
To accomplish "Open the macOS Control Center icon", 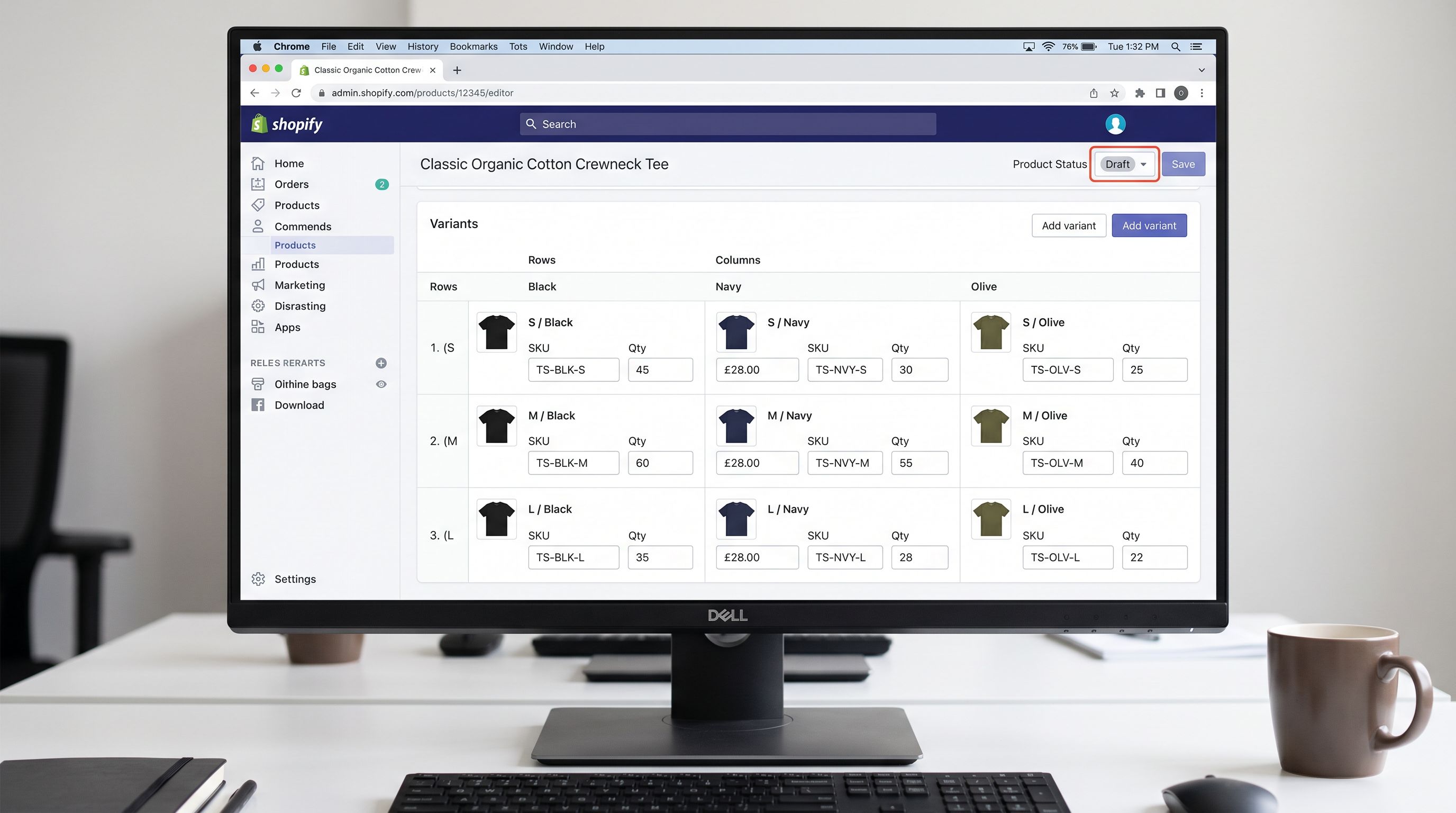I will tap(1196, 47).
